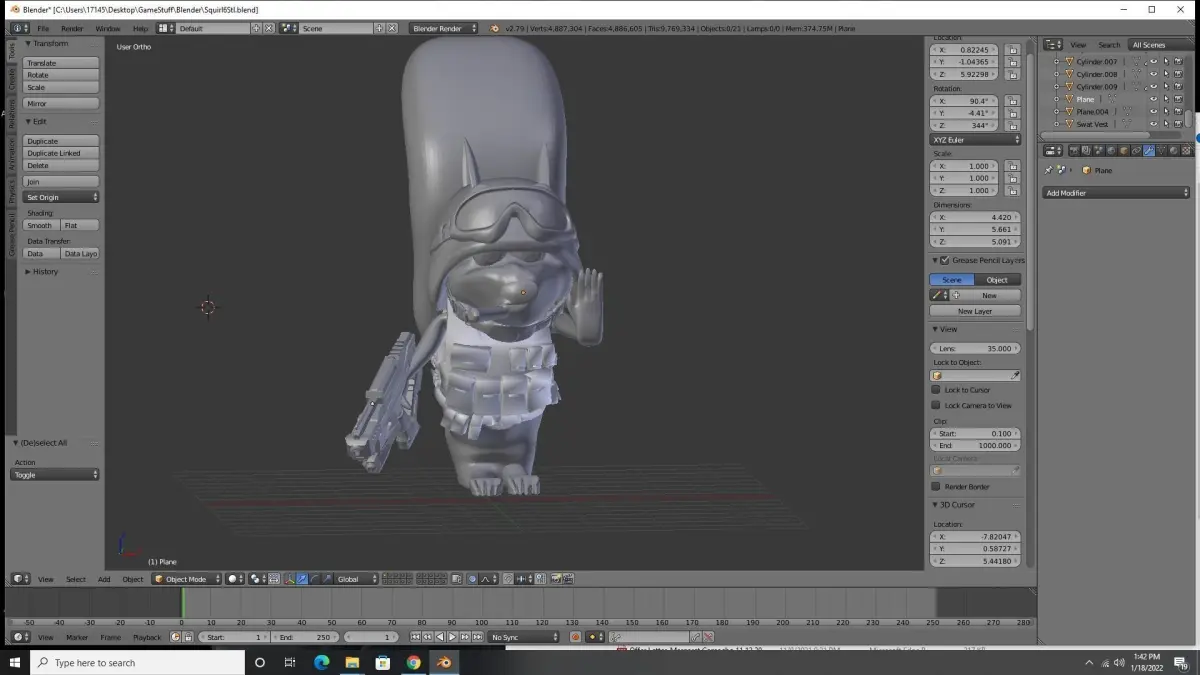The image size is (1200, 675).
Task: Open the Global orientation dropdown
Action: coord(357,579)
